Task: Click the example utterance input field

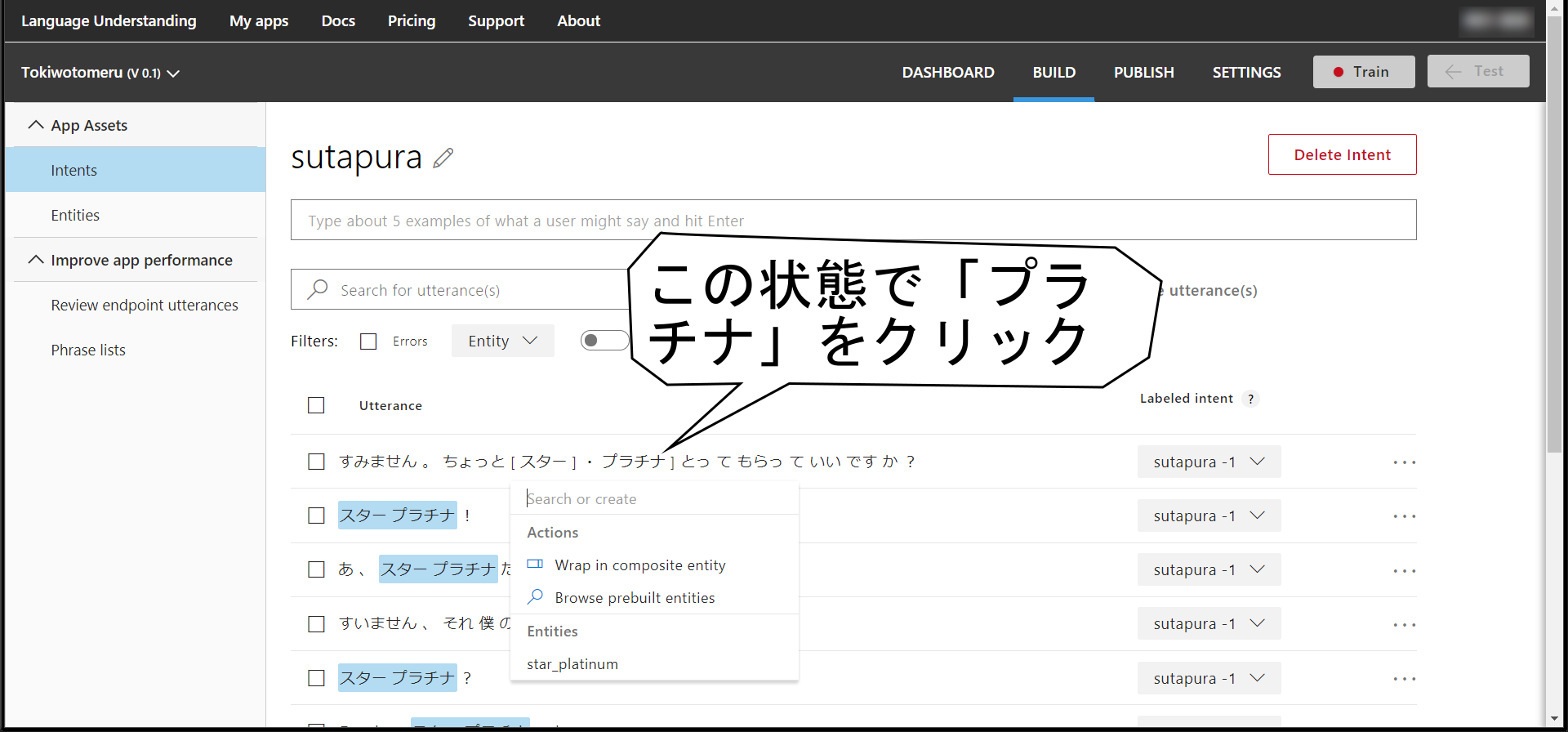Action: 853,220
